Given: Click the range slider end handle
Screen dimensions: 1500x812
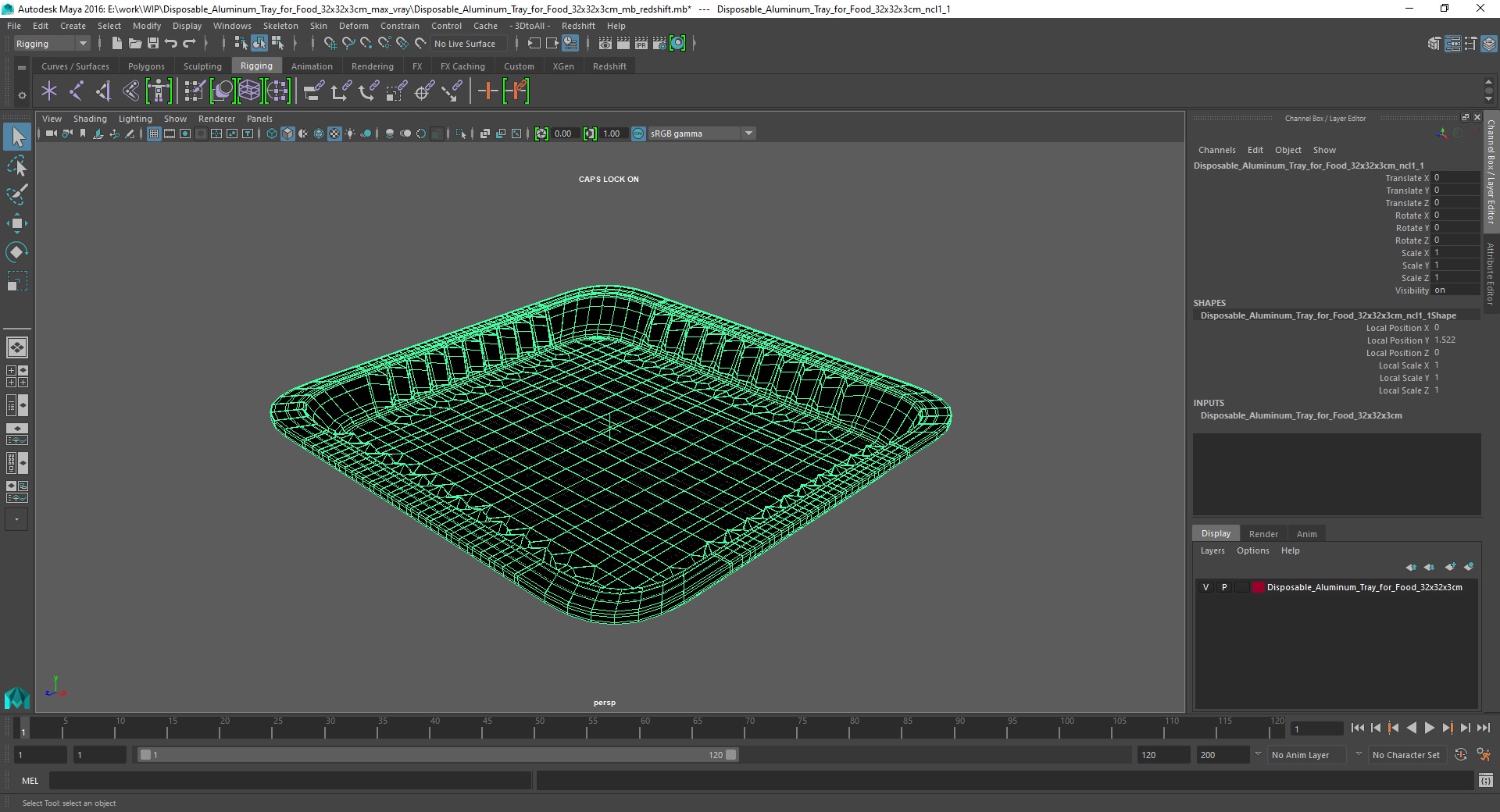Looking at the screenshot, I should 731,755.
